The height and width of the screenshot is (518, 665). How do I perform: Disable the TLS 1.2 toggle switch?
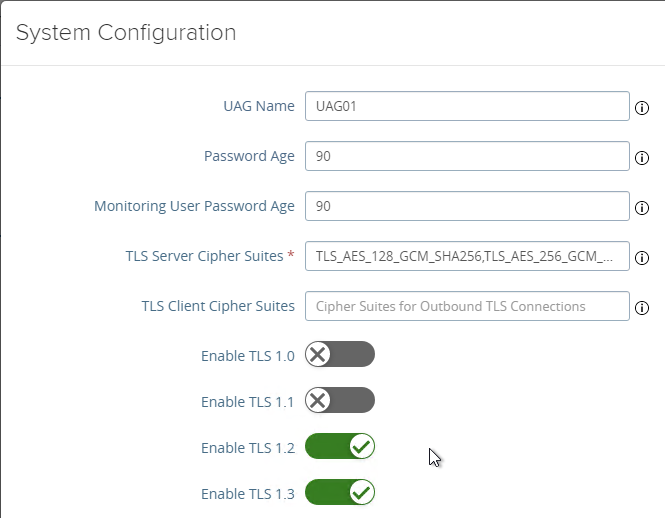[x=340, y=447]
